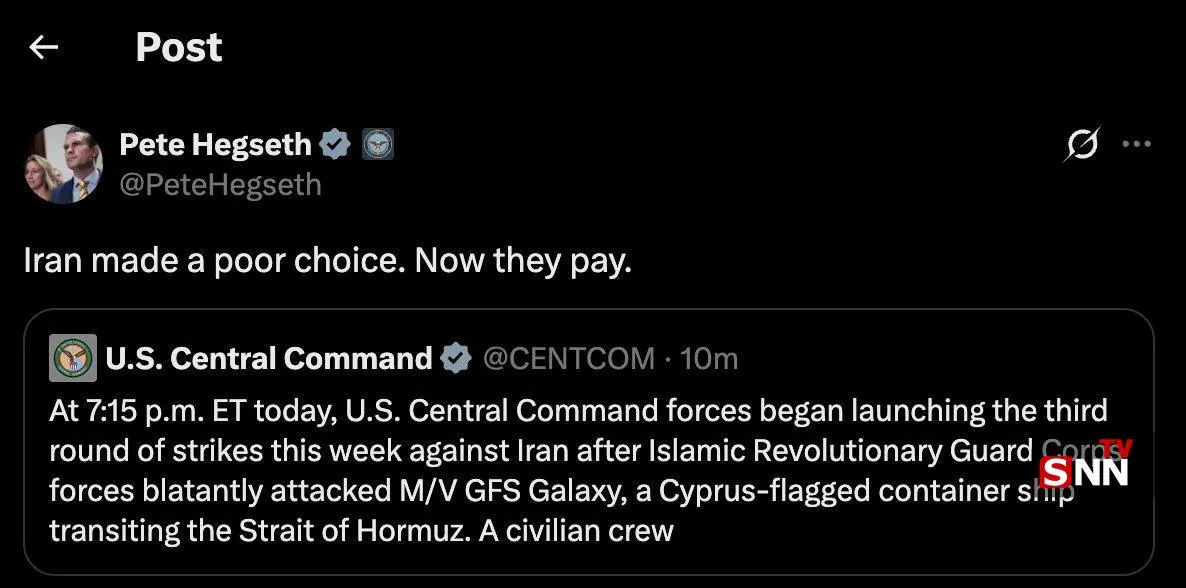The width and height of the screenshot is (1186, 588).
Task: Click the SNN TV logo watermark
Action: [x=1085, y=463]
